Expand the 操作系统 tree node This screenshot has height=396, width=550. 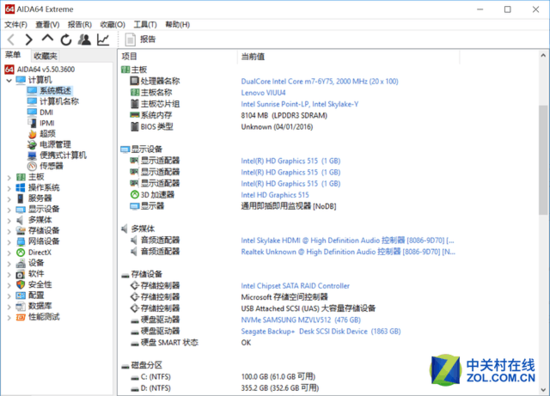pos(9,188)
